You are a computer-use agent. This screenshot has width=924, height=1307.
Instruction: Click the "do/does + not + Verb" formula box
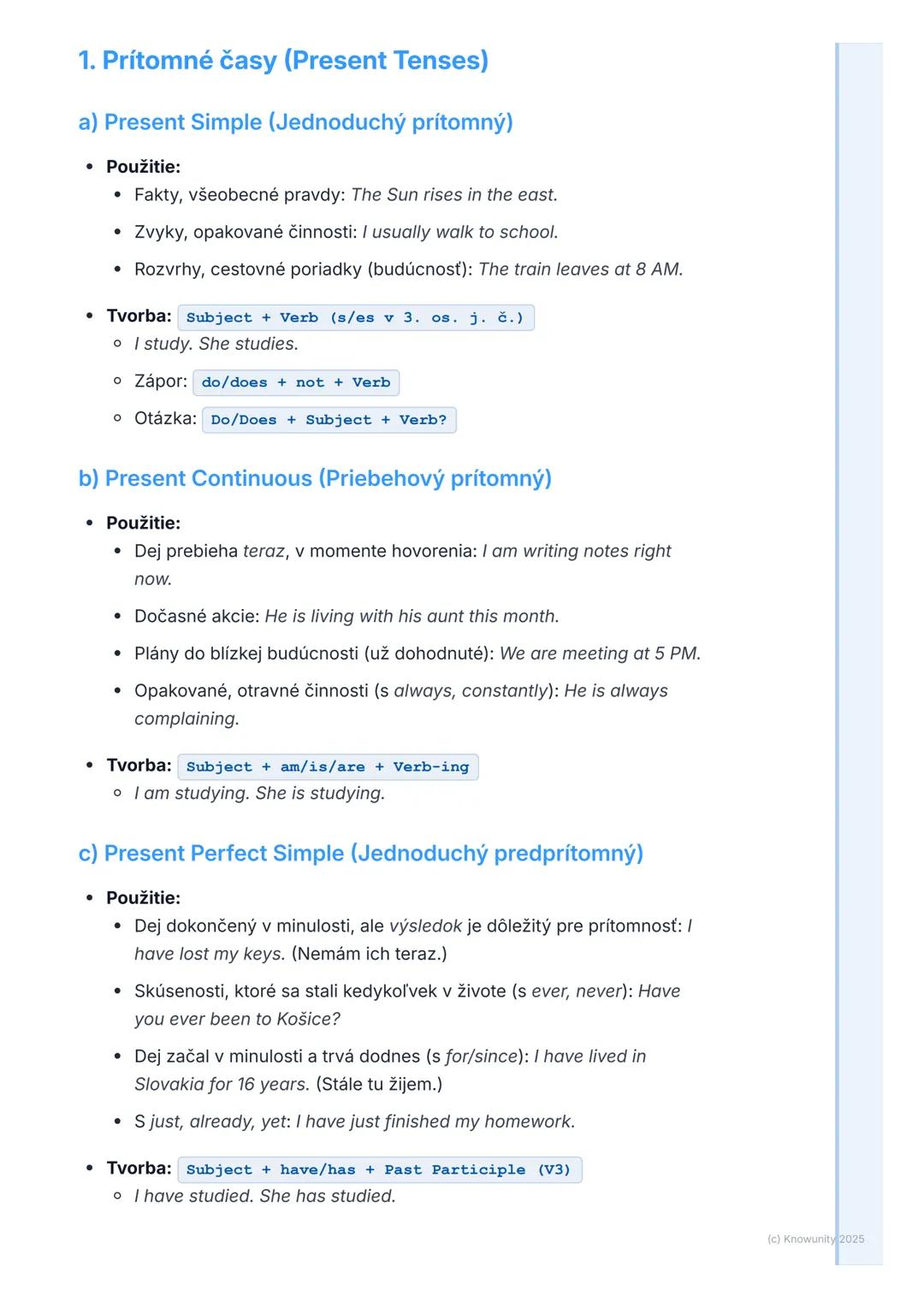click(296, 382)
